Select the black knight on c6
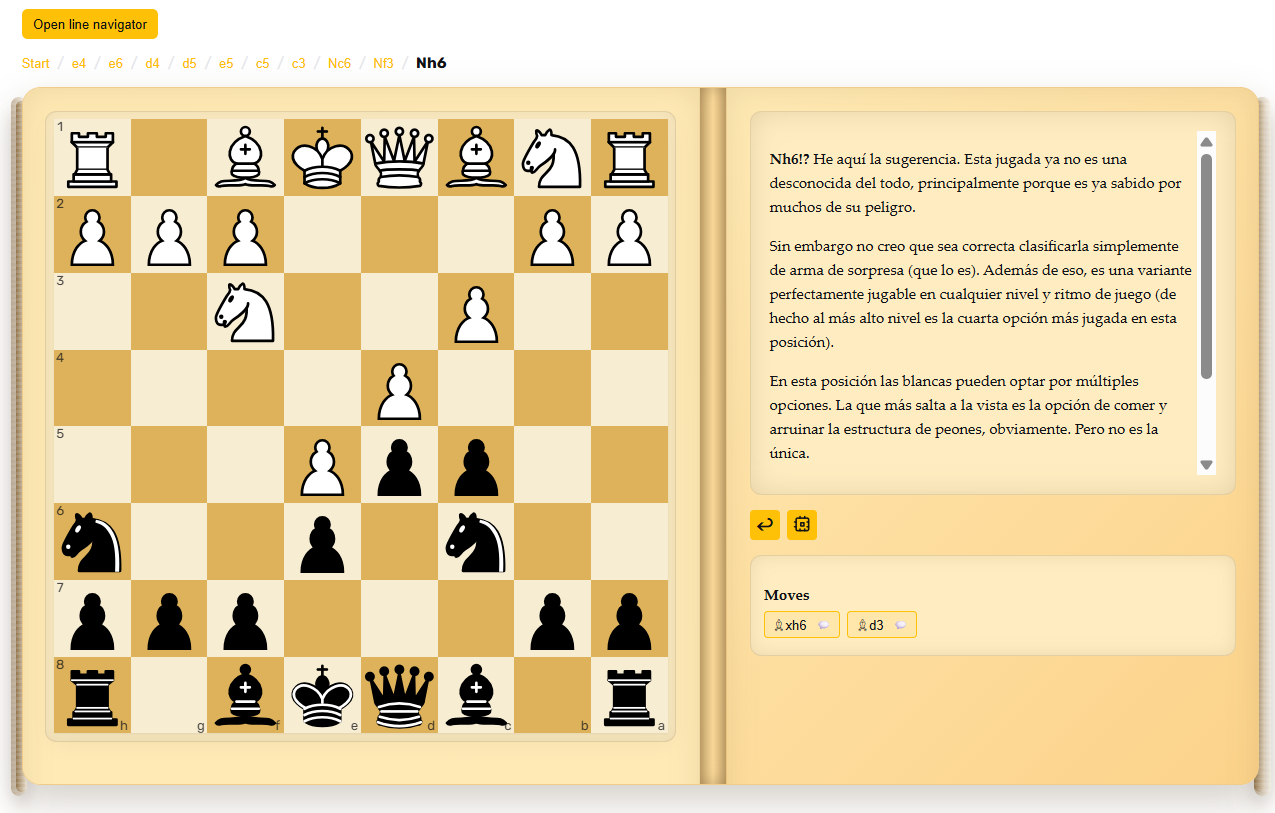The width and height of the screenshot is (1275, 813). coord(476,541)
